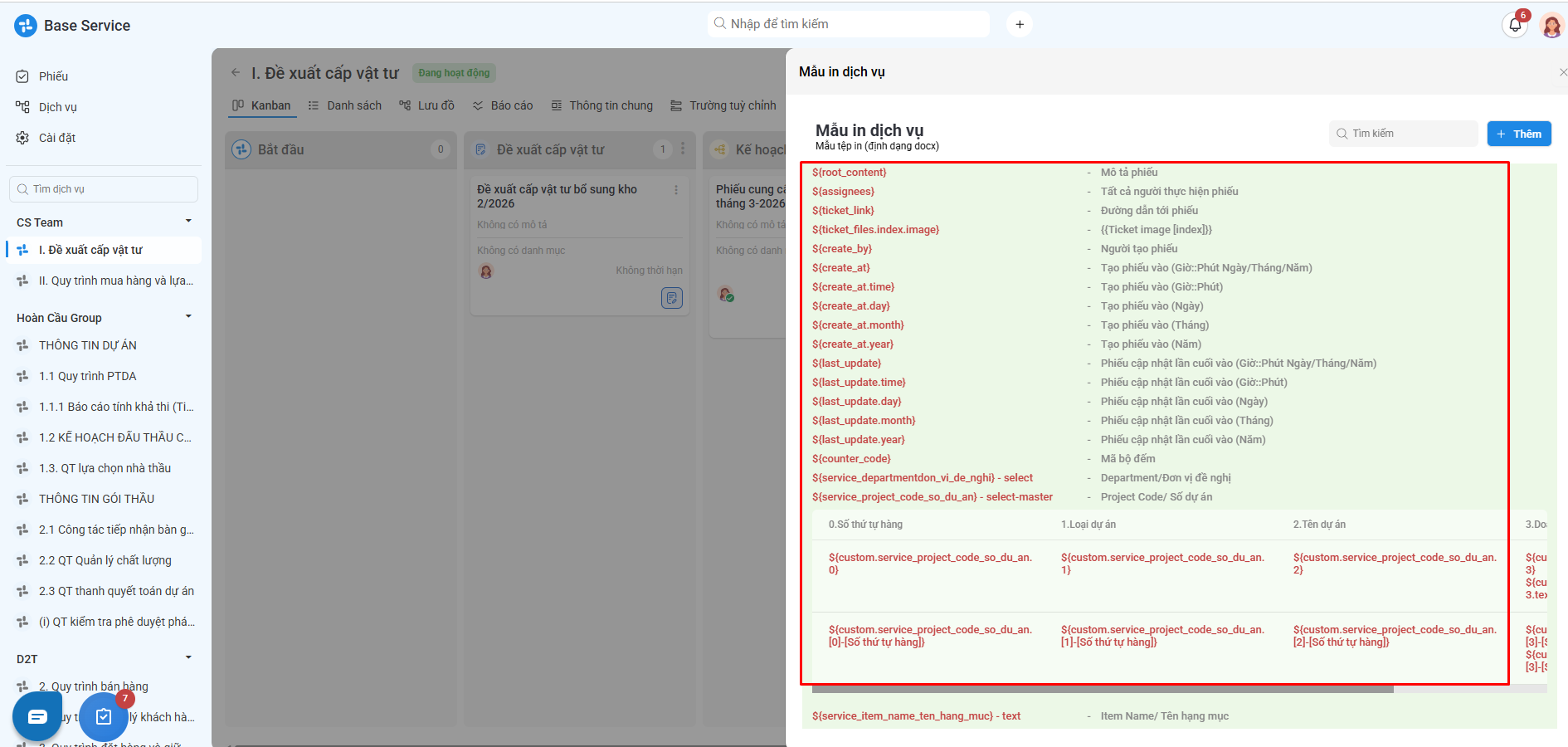Screen dimensions: 1568x747
Task: Open II. Quy trình mua hàng service
Action: pos(105,281)
